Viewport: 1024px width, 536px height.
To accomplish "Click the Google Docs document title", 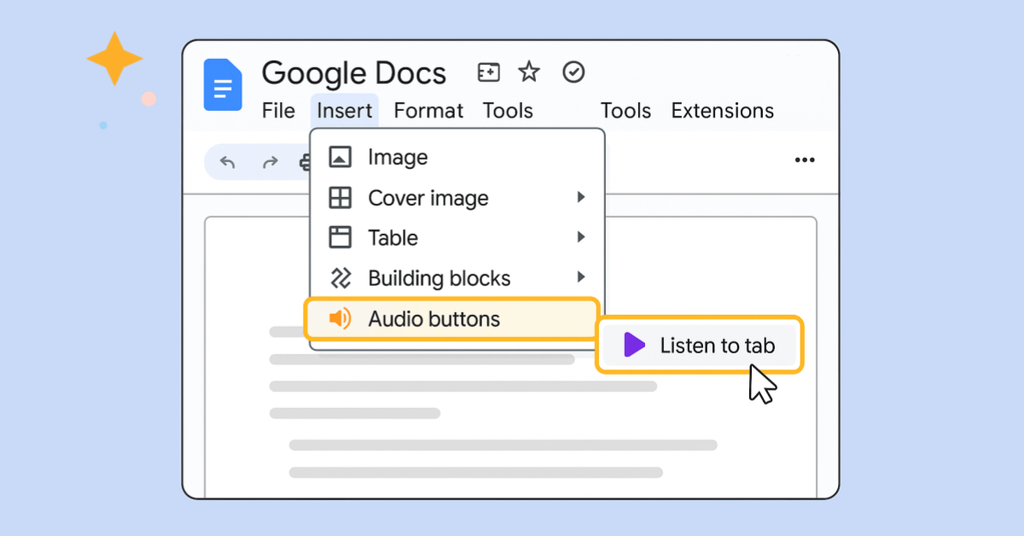I will click(354, 73).
